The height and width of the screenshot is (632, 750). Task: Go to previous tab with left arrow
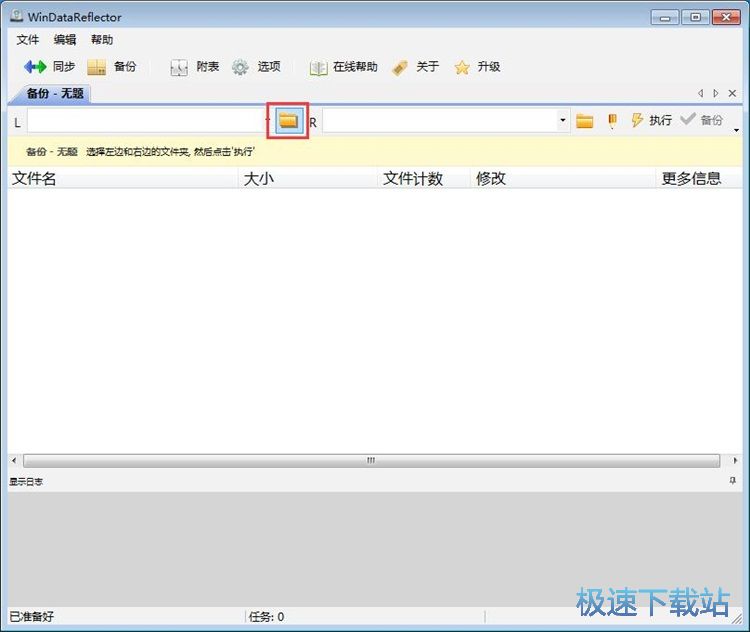click(x=700, y=93)
